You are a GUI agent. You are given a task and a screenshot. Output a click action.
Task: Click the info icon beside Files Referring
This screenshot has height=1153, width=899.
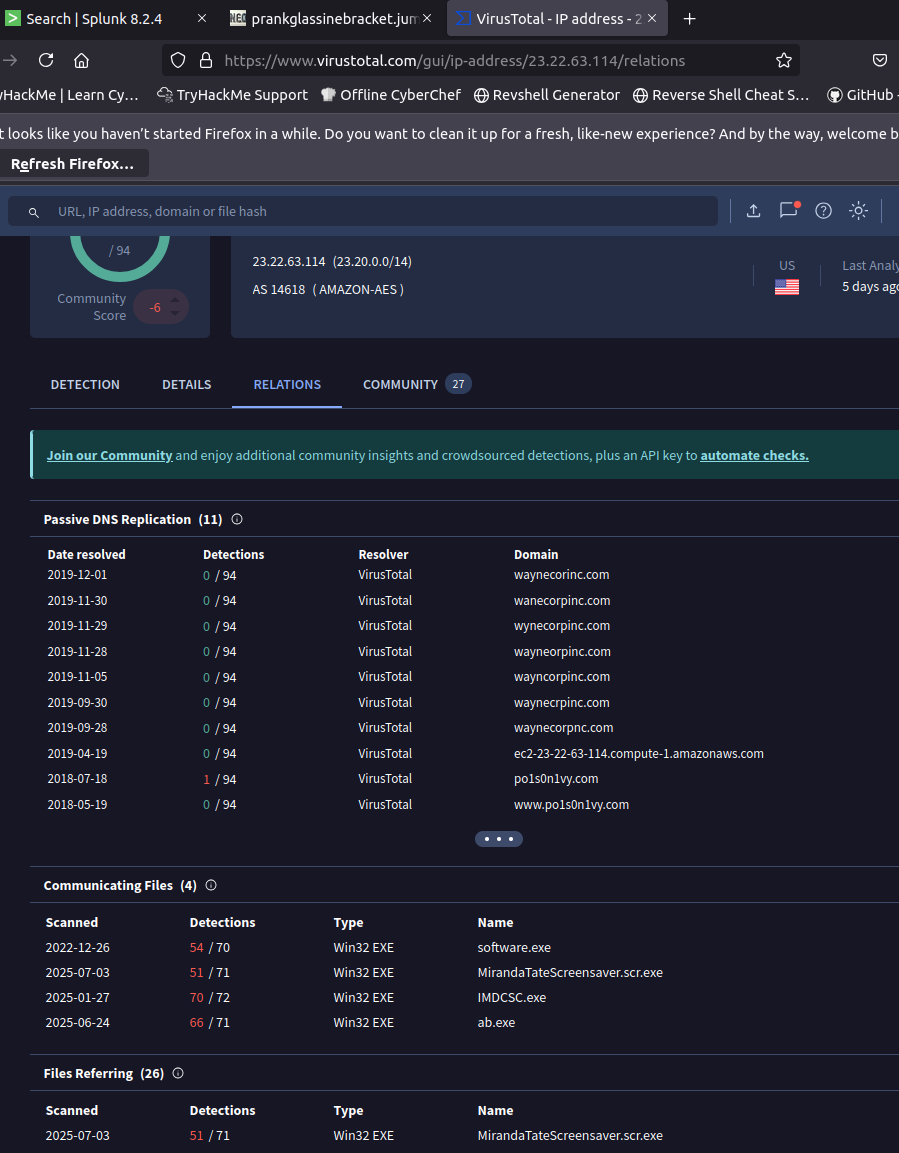[178, 1074]
